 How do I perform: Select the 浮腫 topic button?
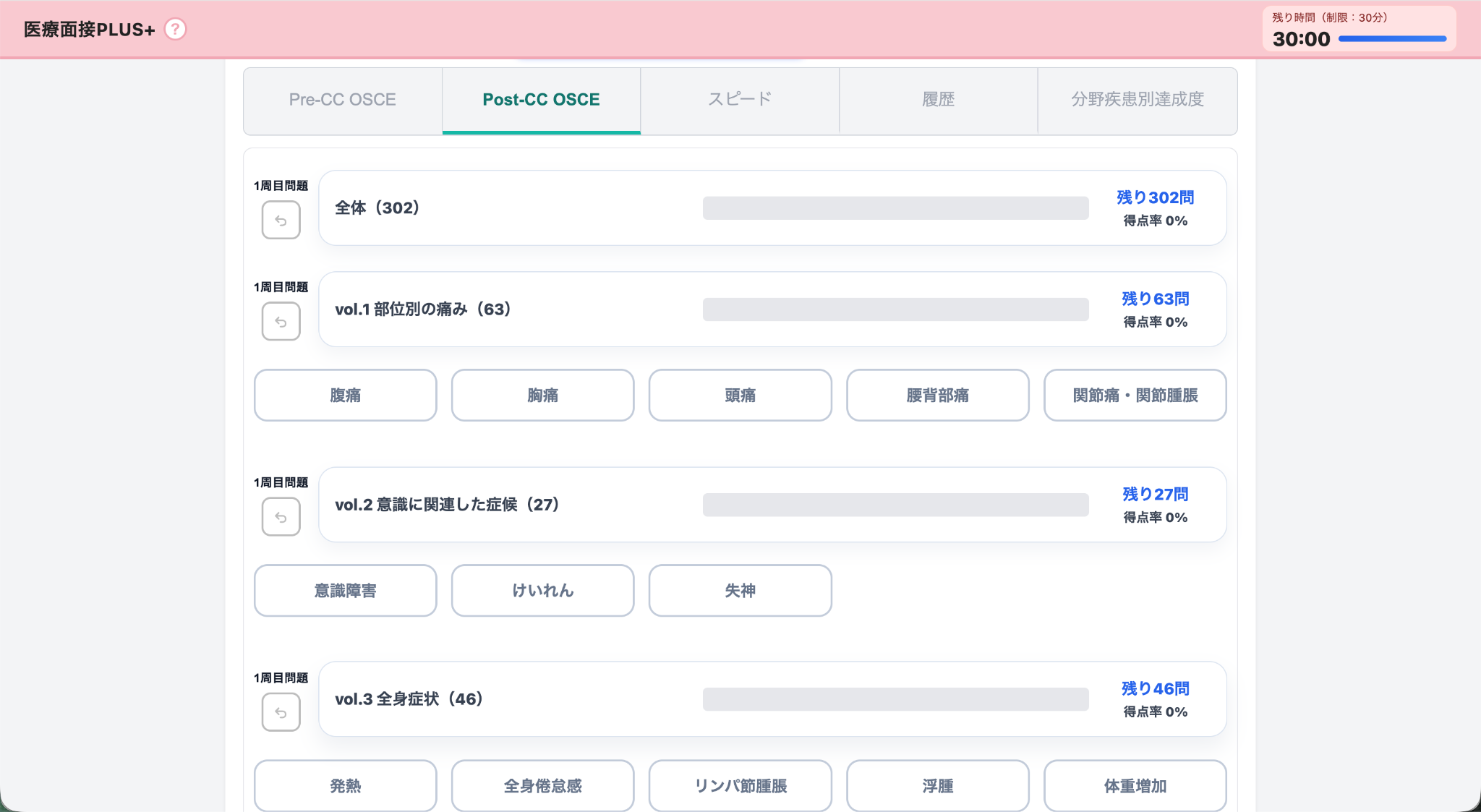tap(938, 786)
